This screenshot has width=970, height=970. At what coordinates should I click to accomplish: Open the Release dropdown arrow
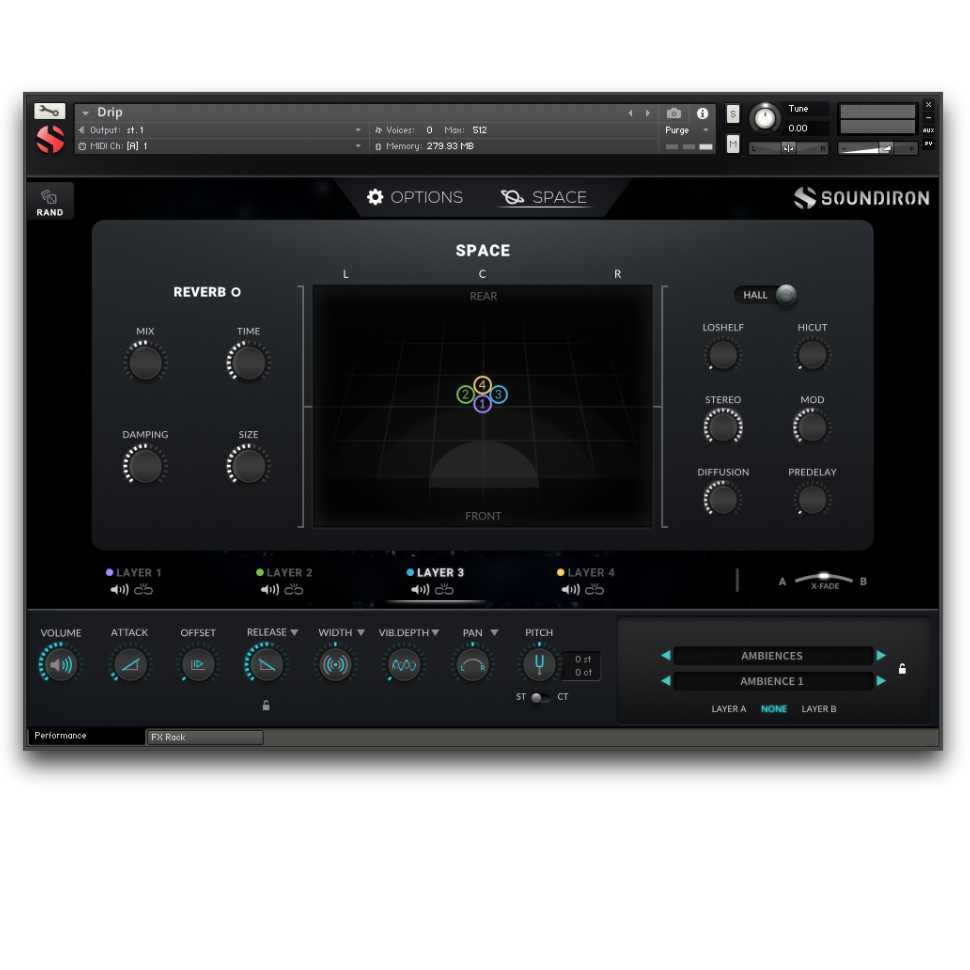[x=294, y=632]
